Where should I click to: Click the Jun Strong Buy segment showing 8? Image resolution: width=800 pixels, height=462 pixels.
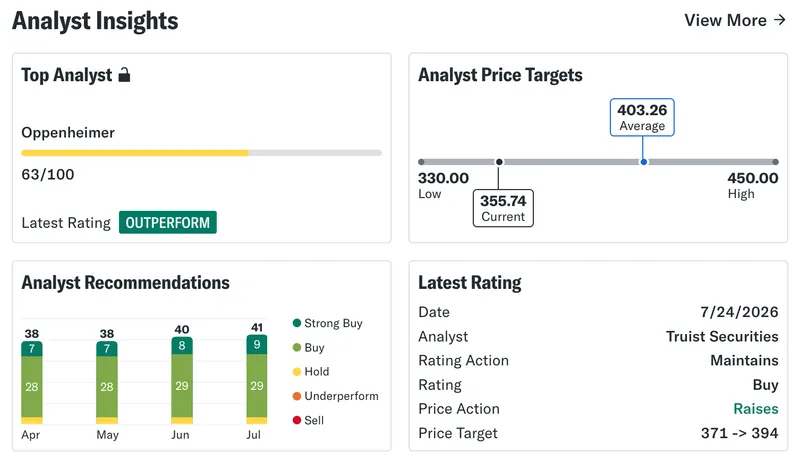pyautogui.click(x=182, y=346)
